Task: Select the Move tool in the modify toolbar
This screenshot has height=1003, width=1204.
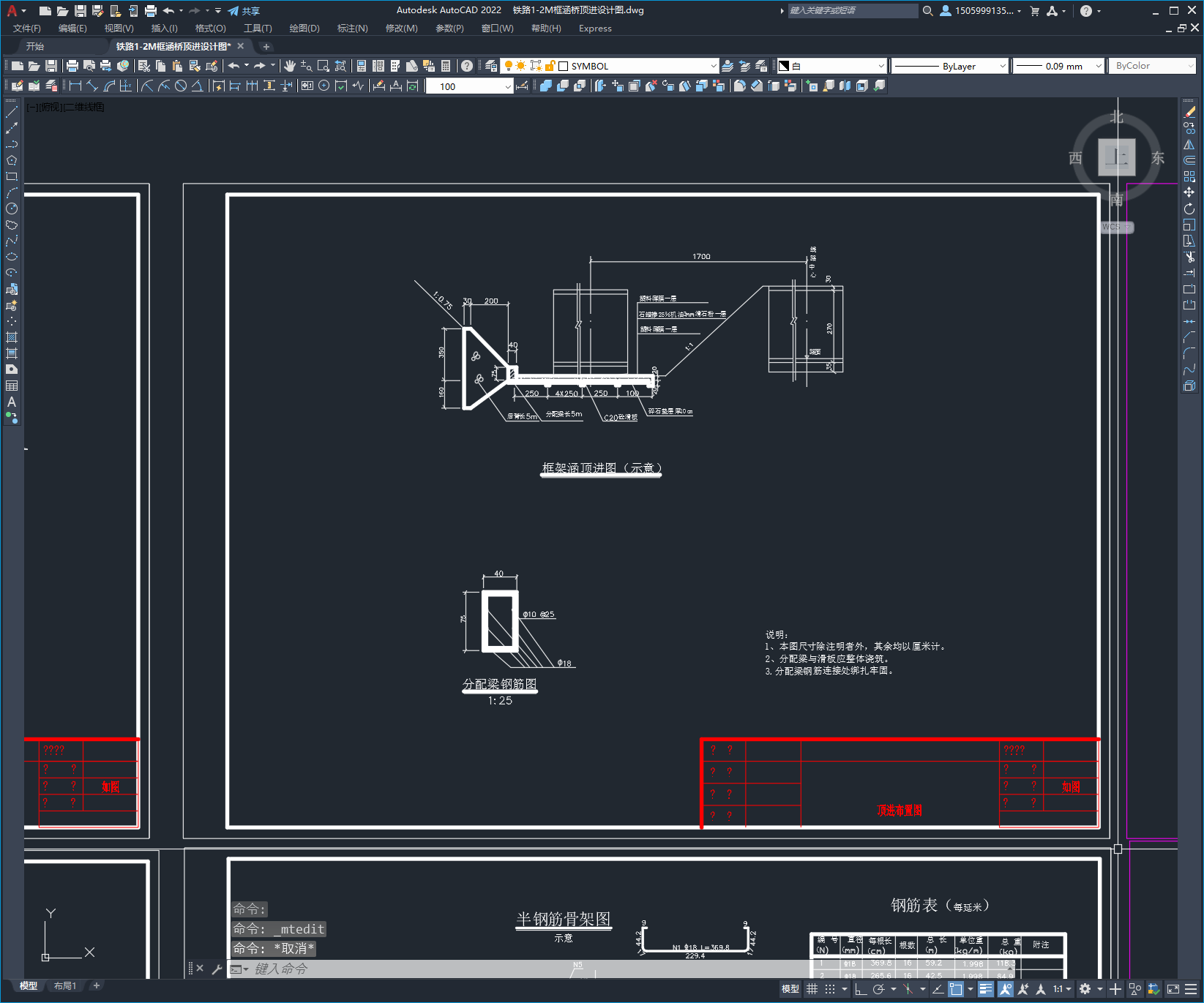Action: pyautogui.click(x=1189, y=192)
